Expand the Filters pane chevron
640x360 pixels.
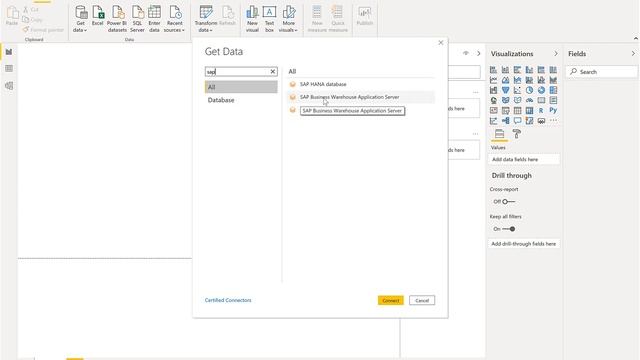point(479,53)
